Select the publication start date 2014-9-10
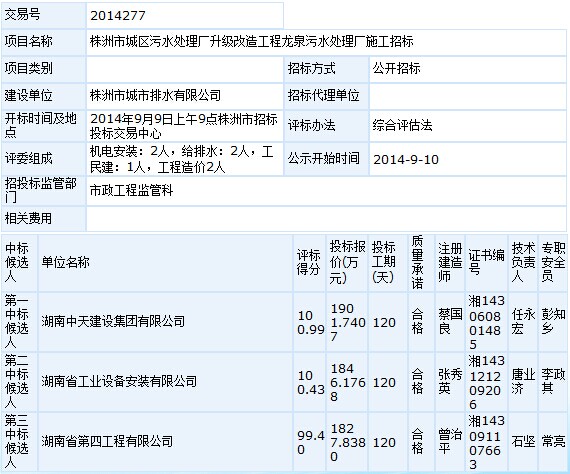The image size is (570, 474). click(406, 160)
